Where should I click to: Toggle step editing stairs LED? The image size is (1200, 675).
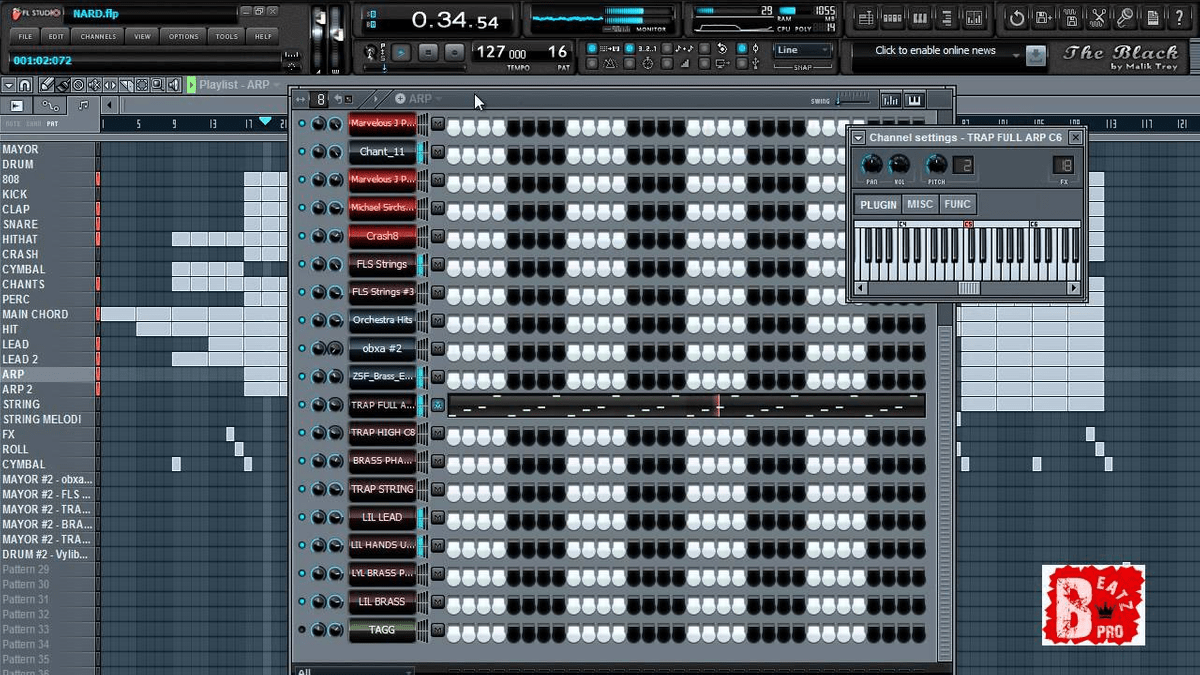(667, 63)
